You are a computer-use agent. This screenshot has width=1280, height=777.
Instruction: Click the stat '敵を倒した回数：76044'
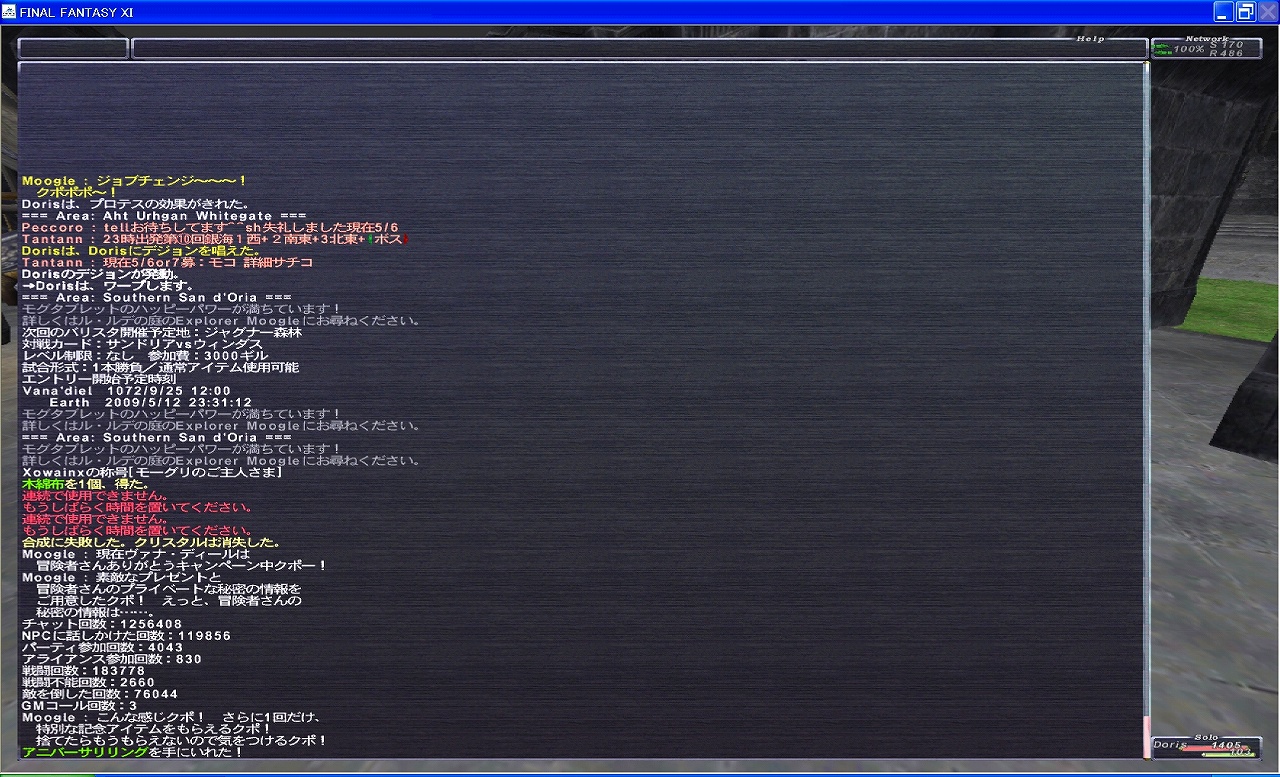click(100, 694)
